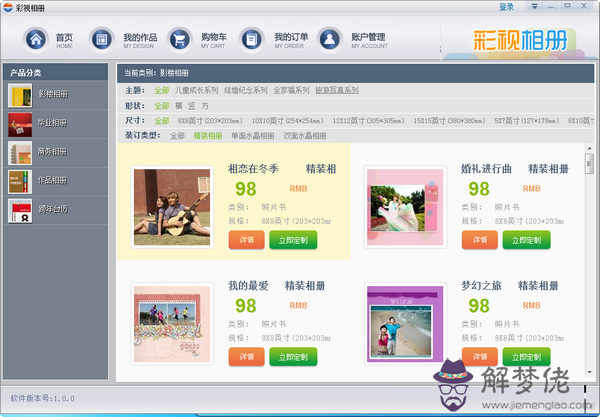The image size is (600, 417).
Task: Choose shape 全部 filter
Action: pyautogui.click(x=162, y=106)
